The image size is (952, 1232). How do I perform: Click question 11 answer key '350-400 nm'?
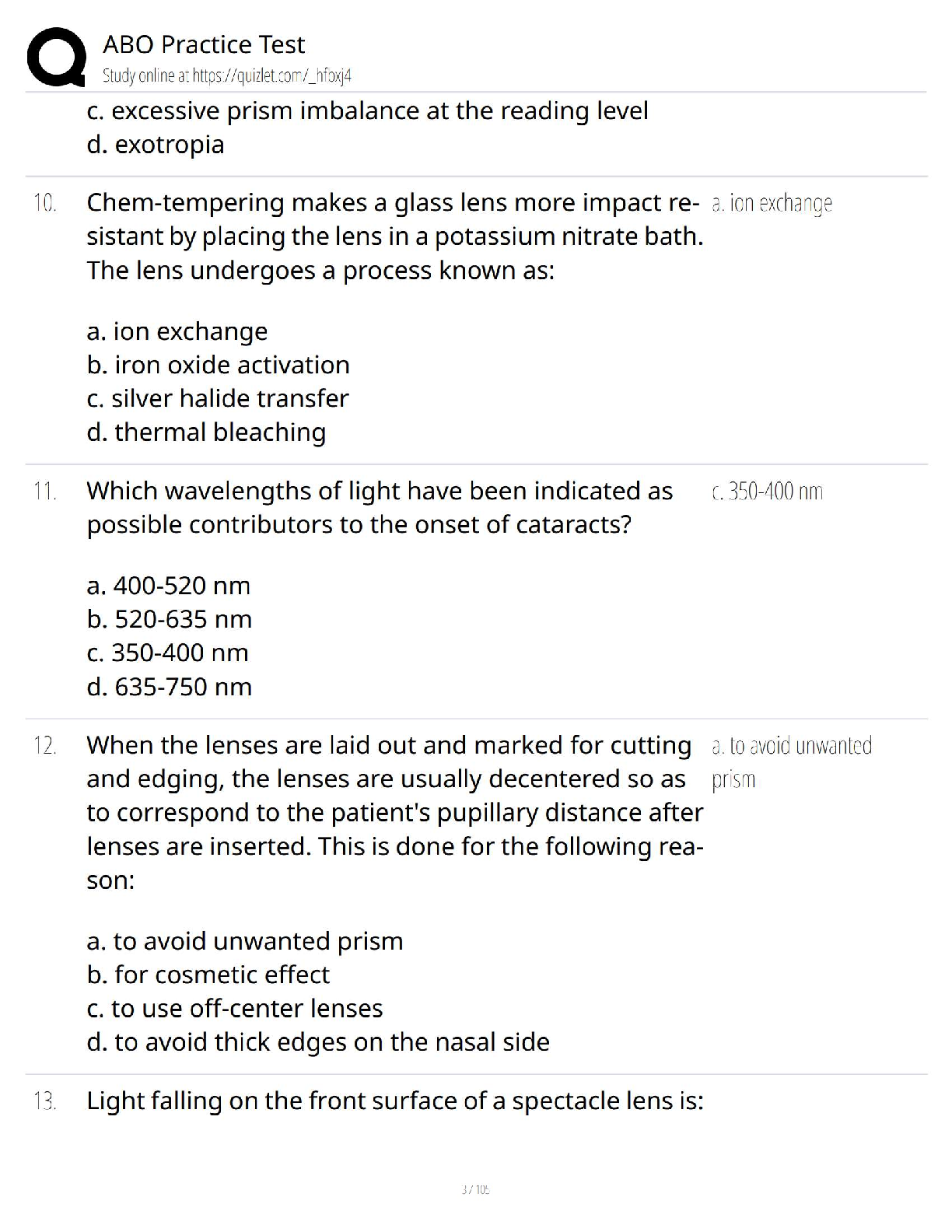[767, 492]
